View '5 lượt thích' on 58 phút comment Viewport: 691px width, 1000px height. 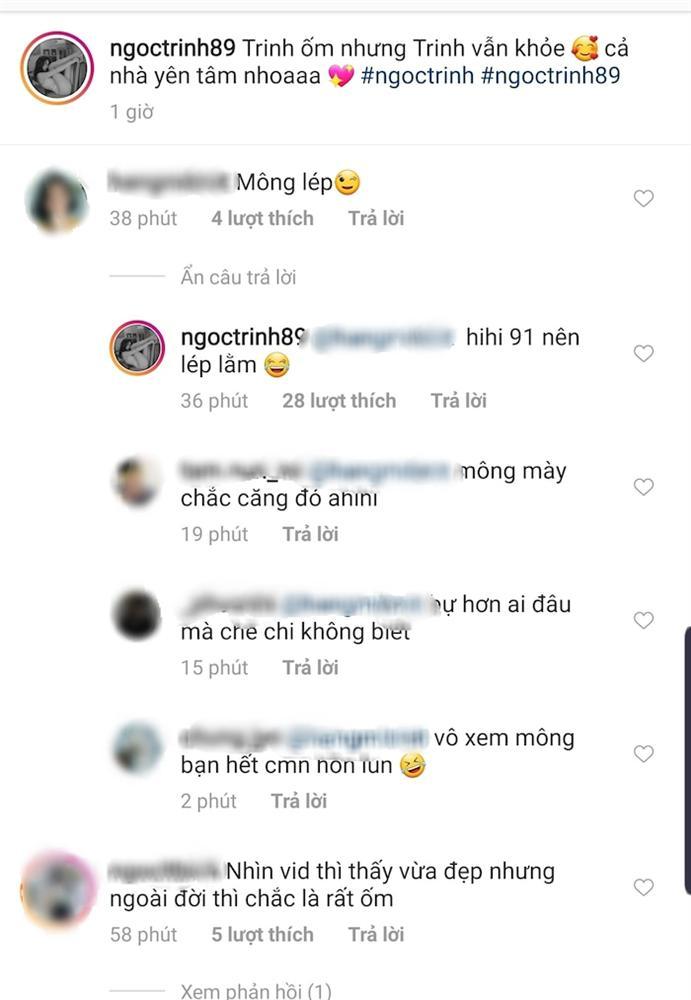(x=262, y=934)
